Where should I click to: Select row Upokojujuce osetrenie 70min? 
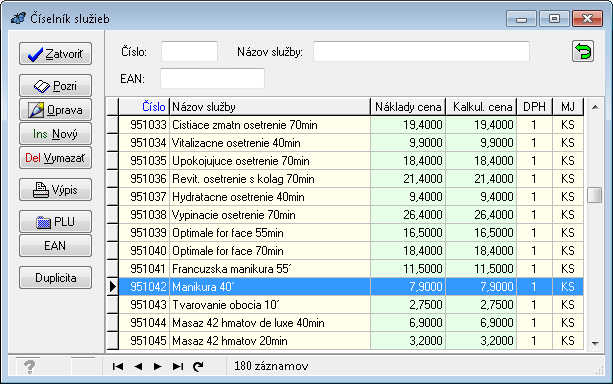click(x=351, y=161)
